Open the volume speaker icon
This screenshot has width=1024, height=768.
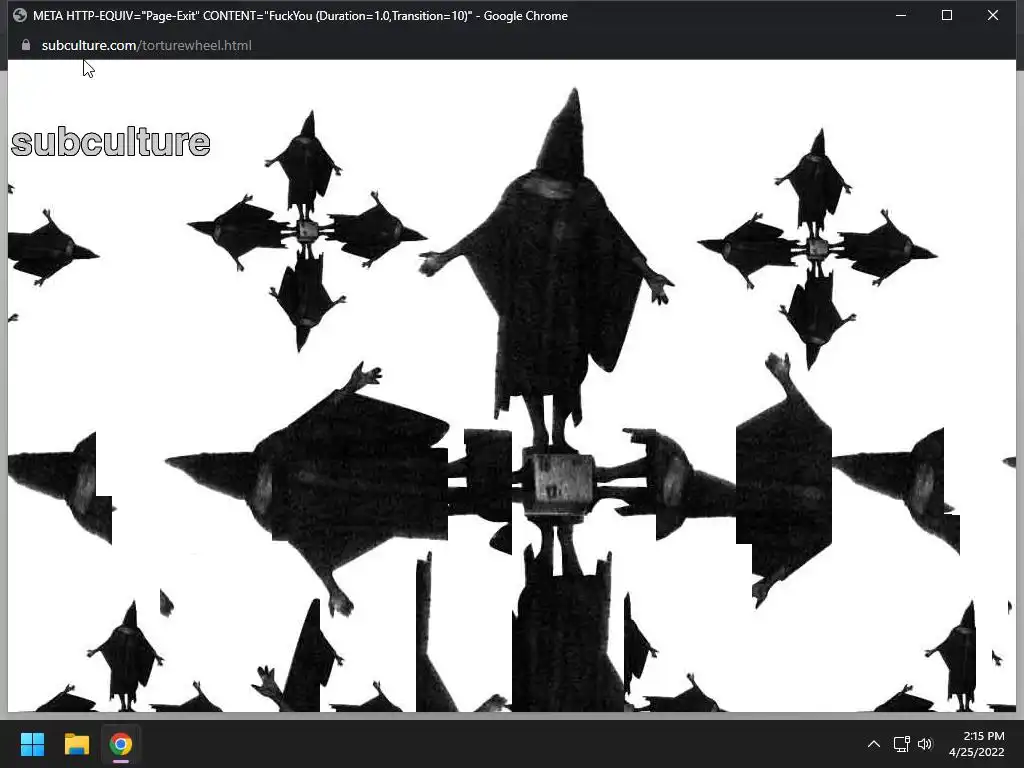coord(925,744)
